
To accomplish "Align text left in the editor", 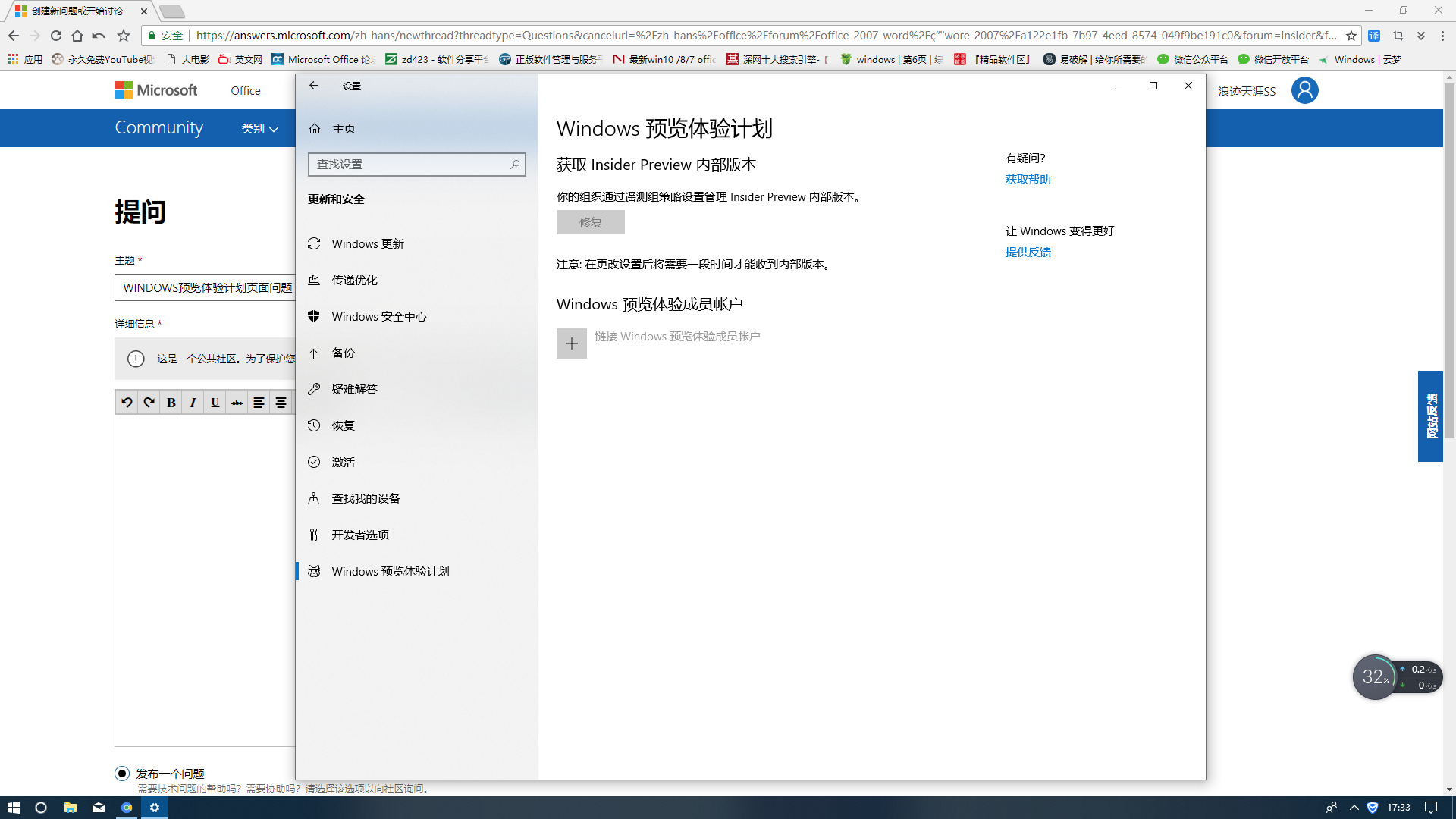I will click(x=259, y=403).
